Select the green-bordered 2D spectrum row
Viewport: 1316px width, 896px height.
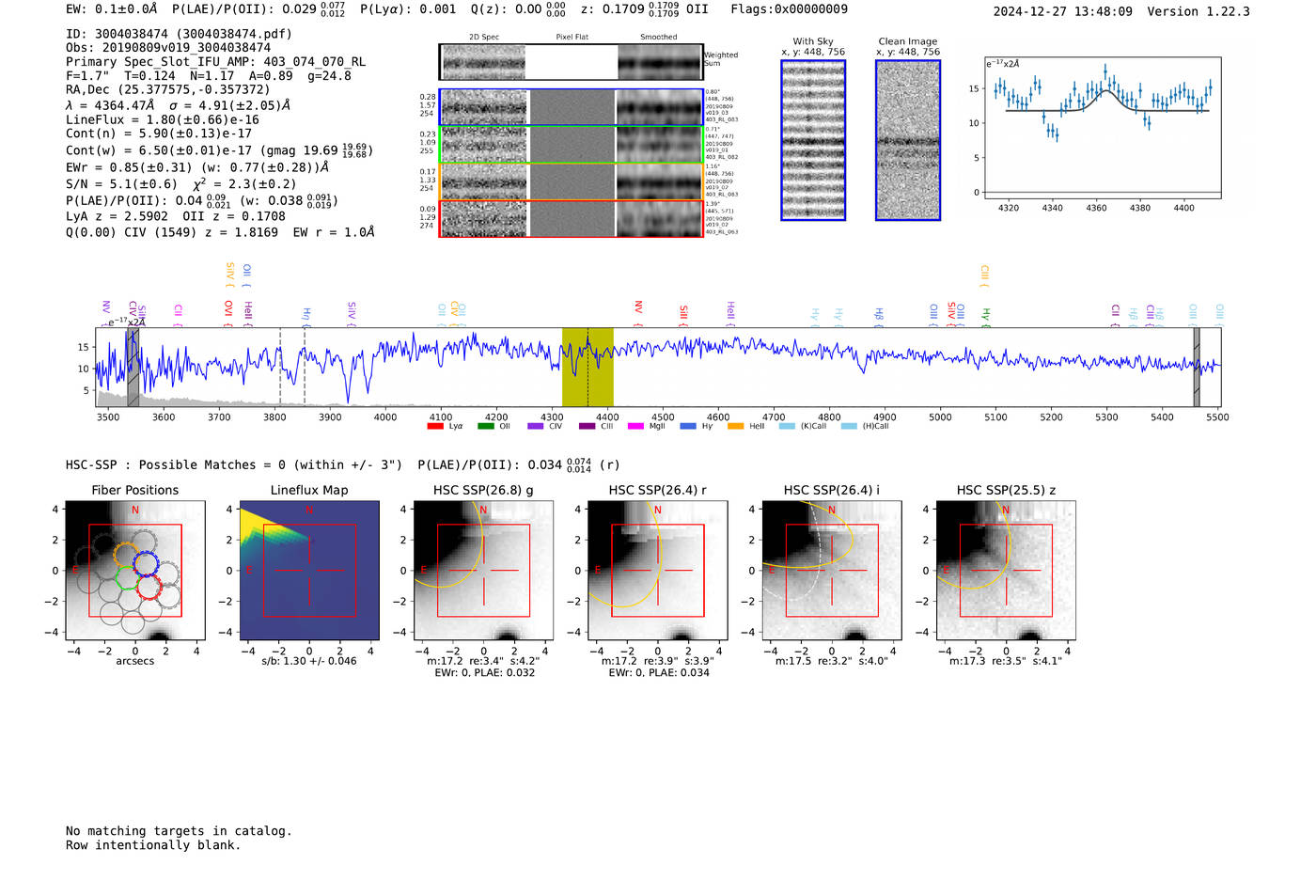click(571, 144)
